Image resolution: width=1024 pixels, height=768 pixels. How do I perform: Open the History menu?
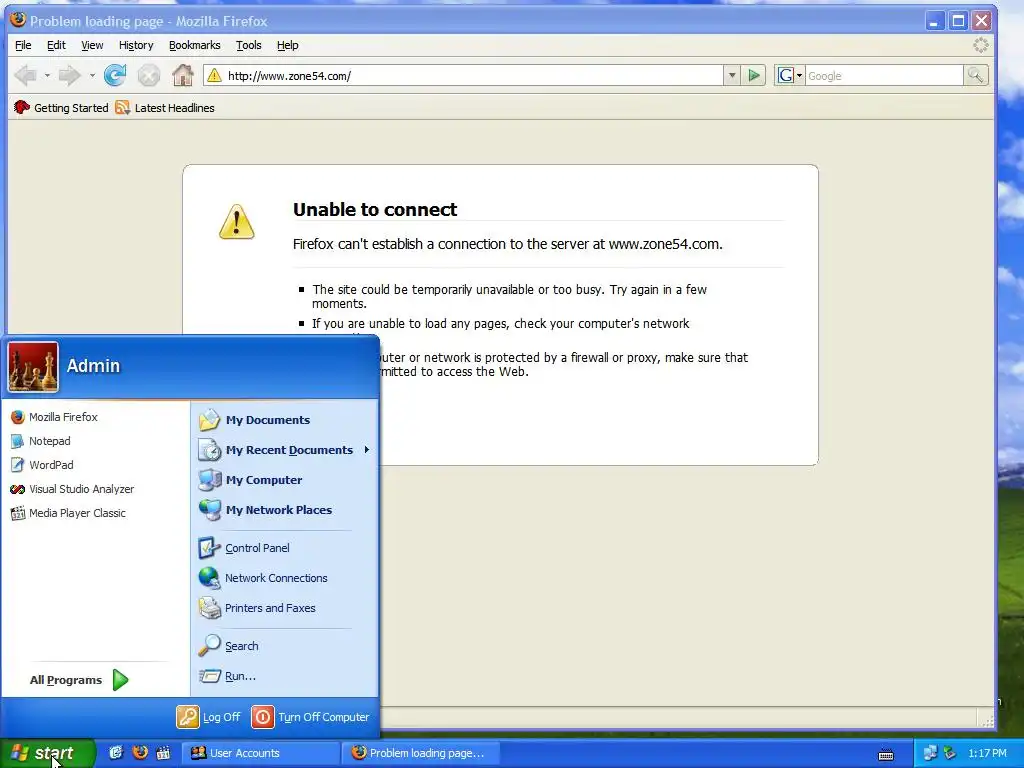pos(136,45)
